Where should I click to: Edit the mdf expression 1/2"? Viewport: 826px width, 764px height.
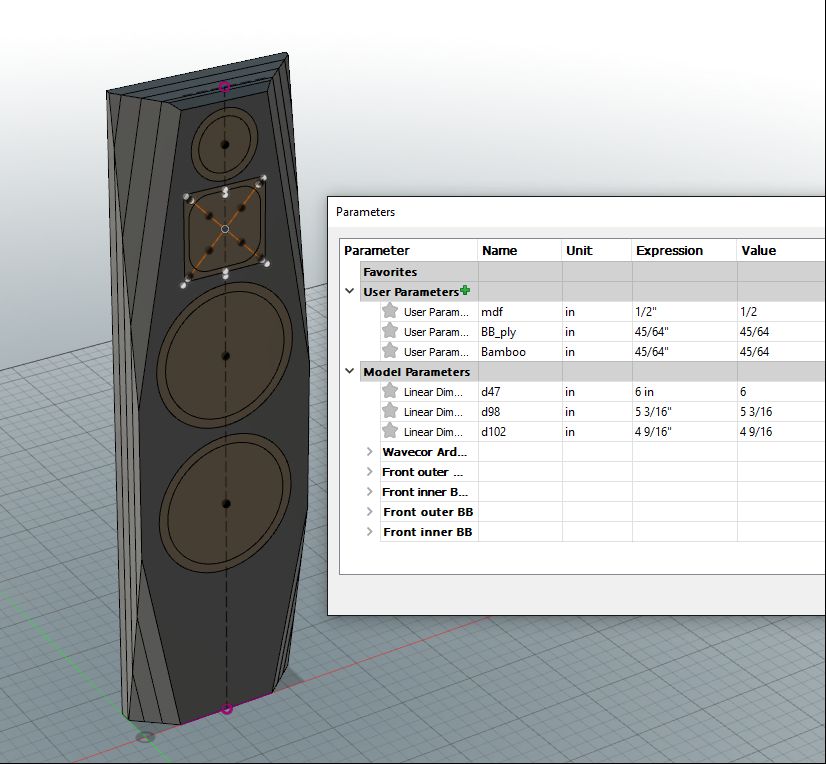[684, 312]
